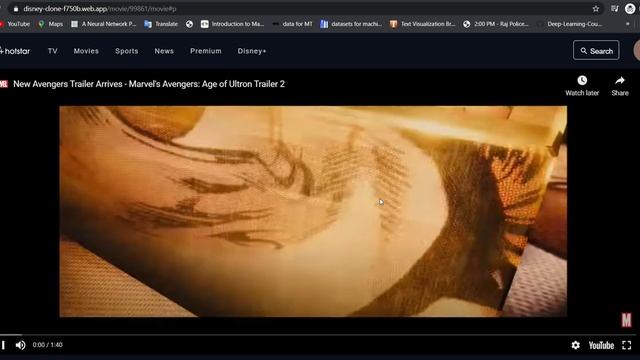This screenshot has height=360, width=640.
Task: Open the Translate bookmark
Action: (161, 24)
